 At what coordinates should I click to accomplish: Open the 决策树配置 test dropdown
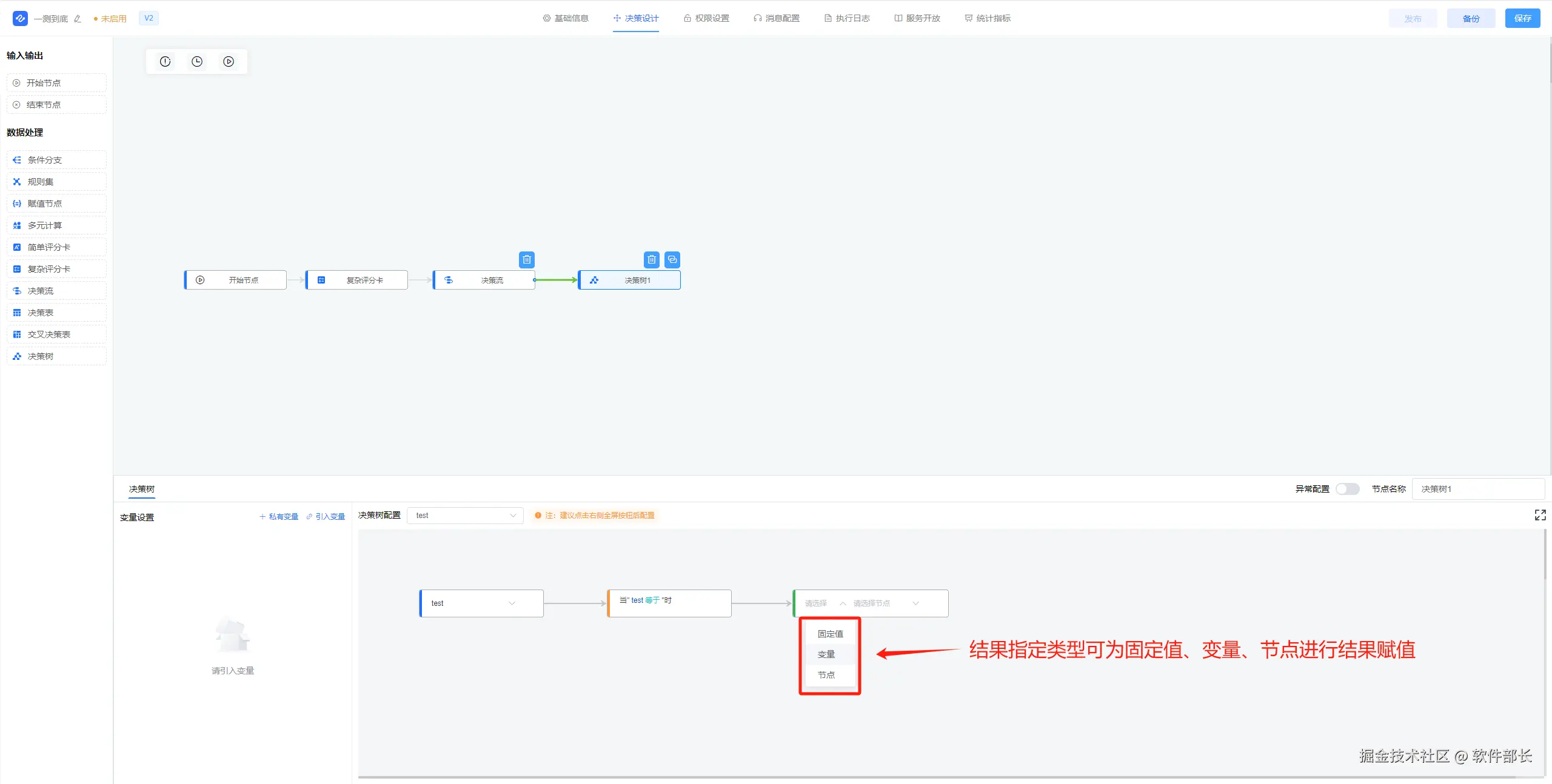(465, 516)
